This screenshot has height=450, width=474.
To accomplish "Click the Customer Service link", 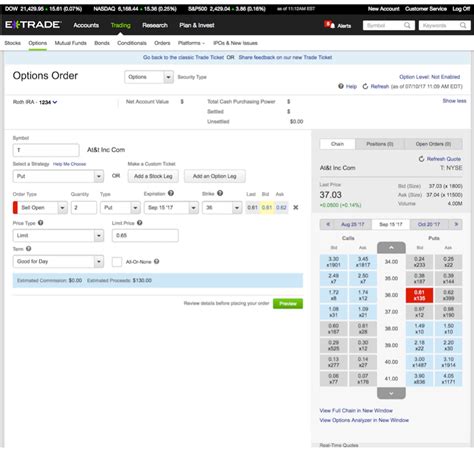I will 426,9.
